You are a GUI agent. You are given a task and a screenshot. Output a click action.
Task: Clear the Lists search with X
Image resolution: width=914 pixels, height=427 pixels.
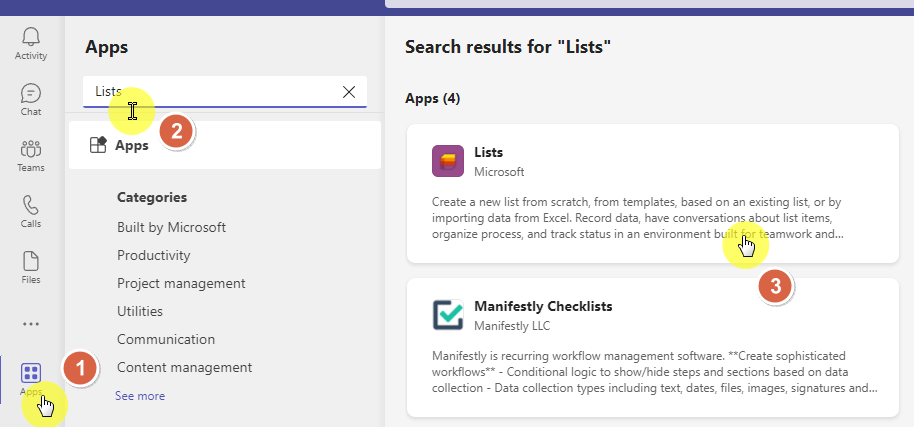coord(349,92)
